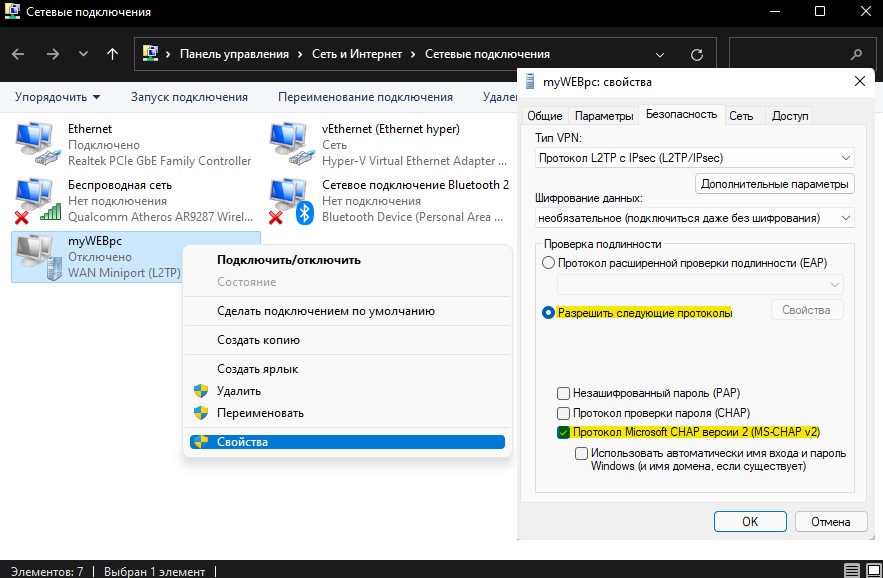883x578 pixels.
Task: Click the Сетевое подключение Bluetooth 2 icon
Action: (x=292, y=201)
